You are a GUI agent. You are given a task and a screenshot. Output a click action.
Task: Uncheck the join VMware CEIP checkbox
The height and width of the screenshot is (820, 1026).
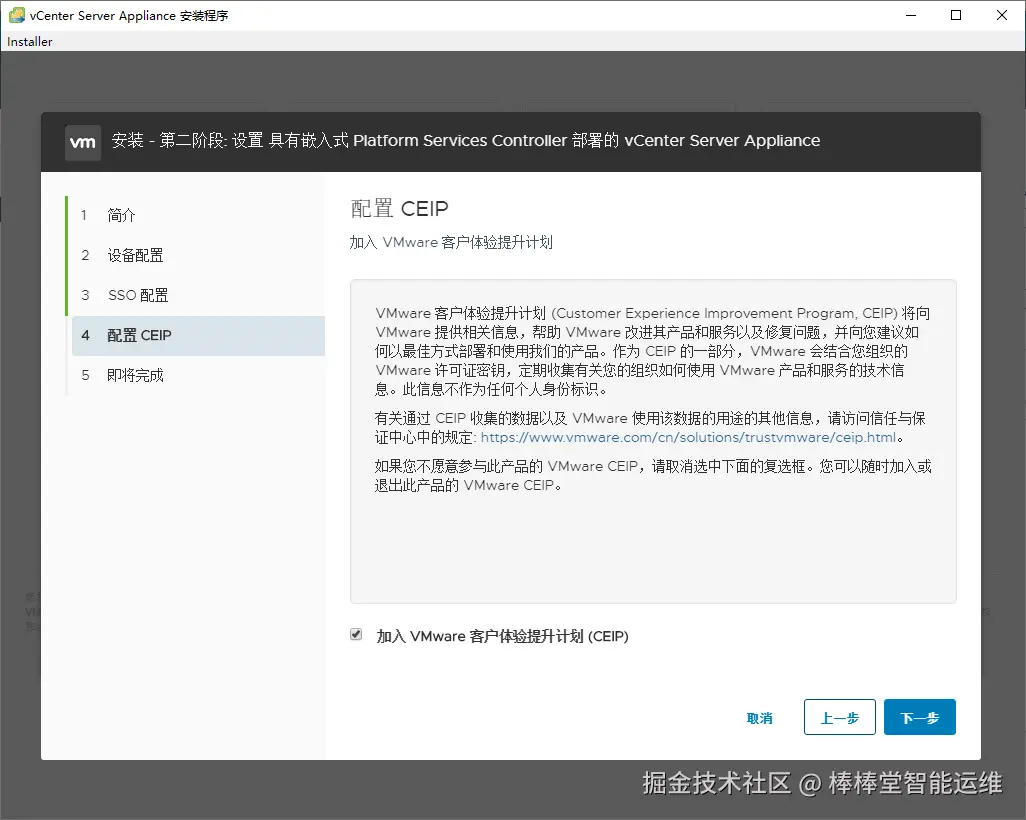(x=356, y=634)
